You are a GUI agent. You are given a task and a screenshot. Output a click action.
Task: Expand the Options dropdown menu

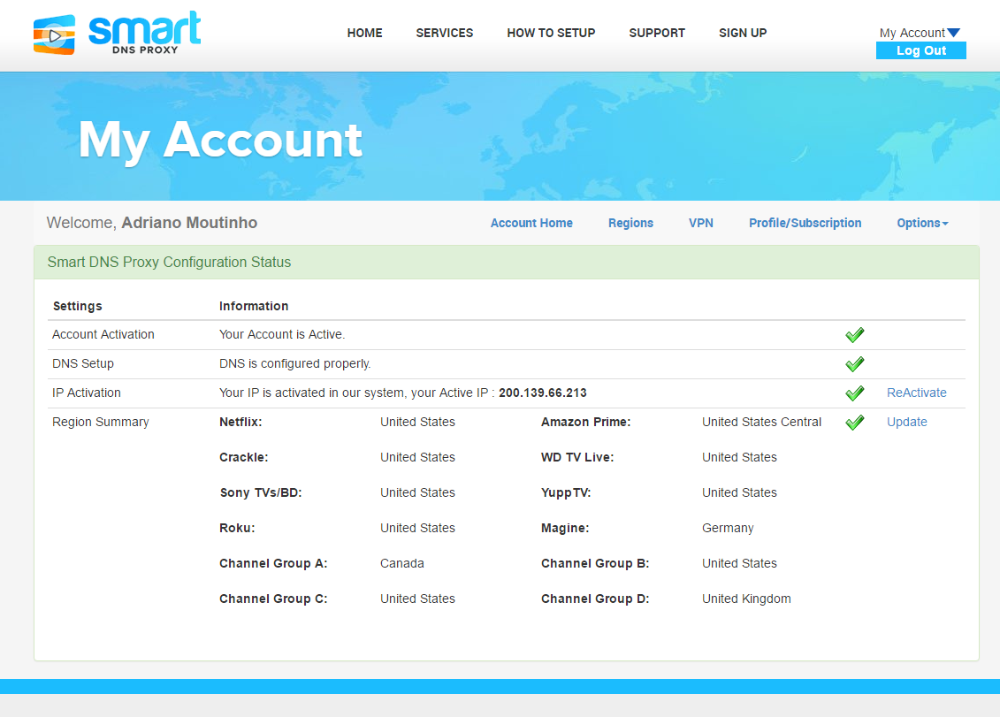click(x=922, y=223)
